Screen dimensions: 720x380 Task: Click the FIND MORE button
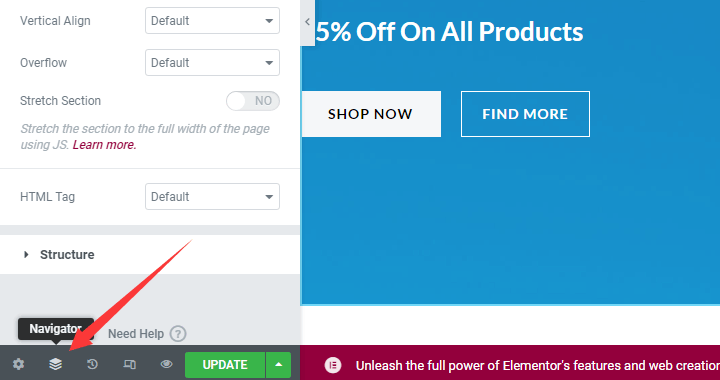click(525, 114)
